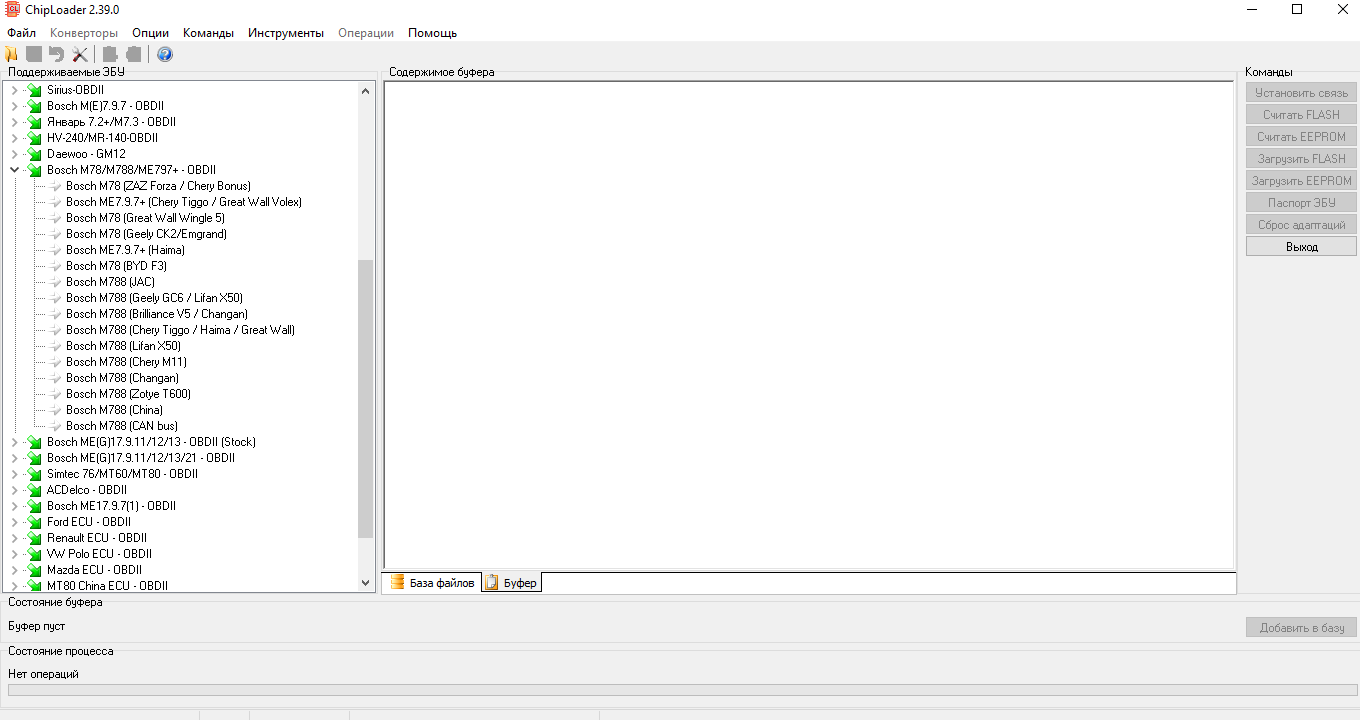Open the Опции menu

click(x=150, y=33)
